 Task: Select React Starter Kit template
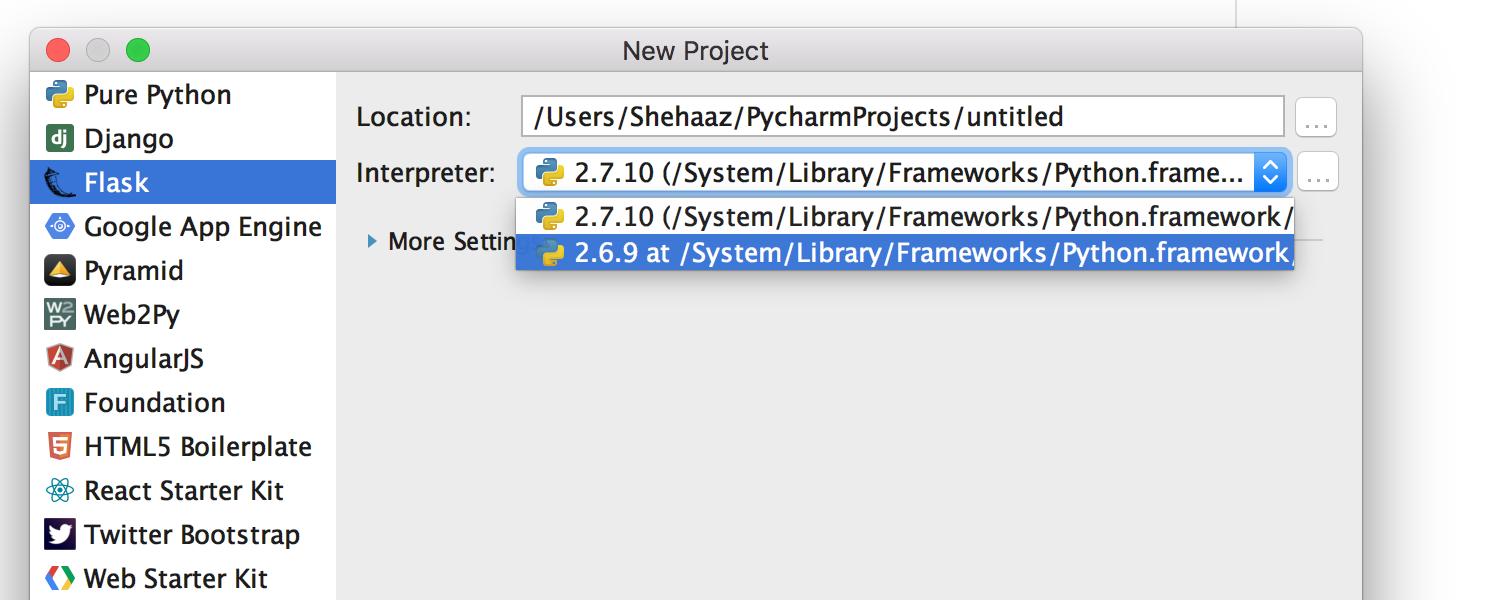point(183,491)
